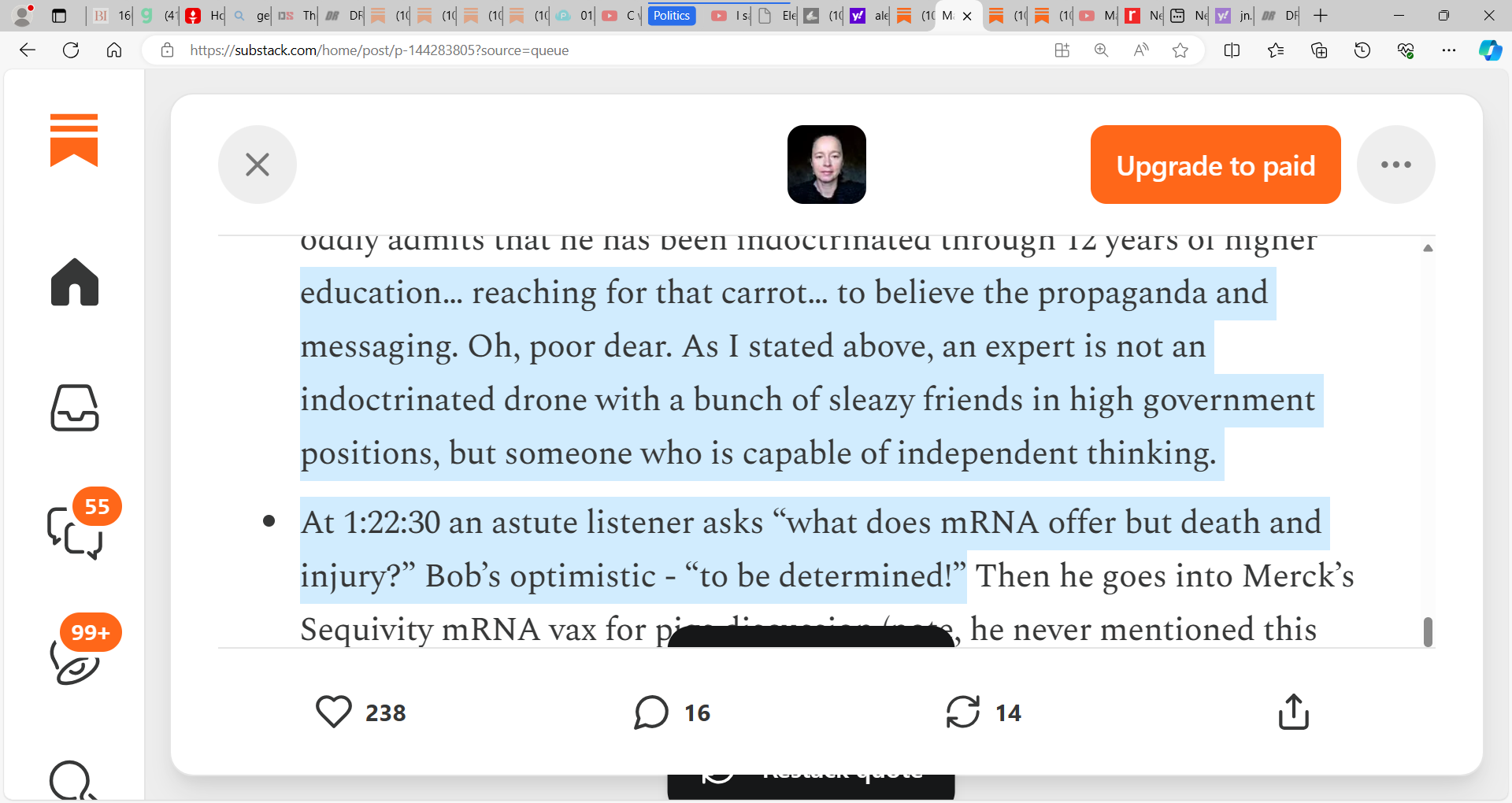Open the browser Settings and more ellipsis menu
1512x803 pixels.
[1449, 50]
